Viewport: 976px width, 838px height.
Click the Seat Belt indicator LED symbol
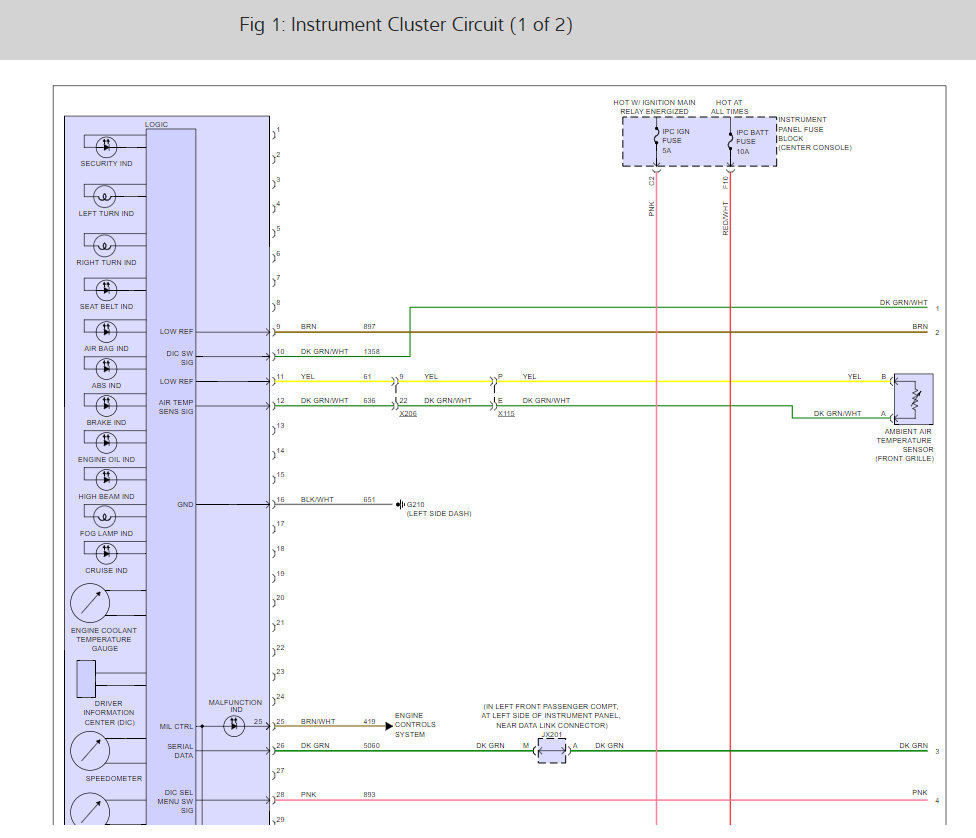click(106, 290)
